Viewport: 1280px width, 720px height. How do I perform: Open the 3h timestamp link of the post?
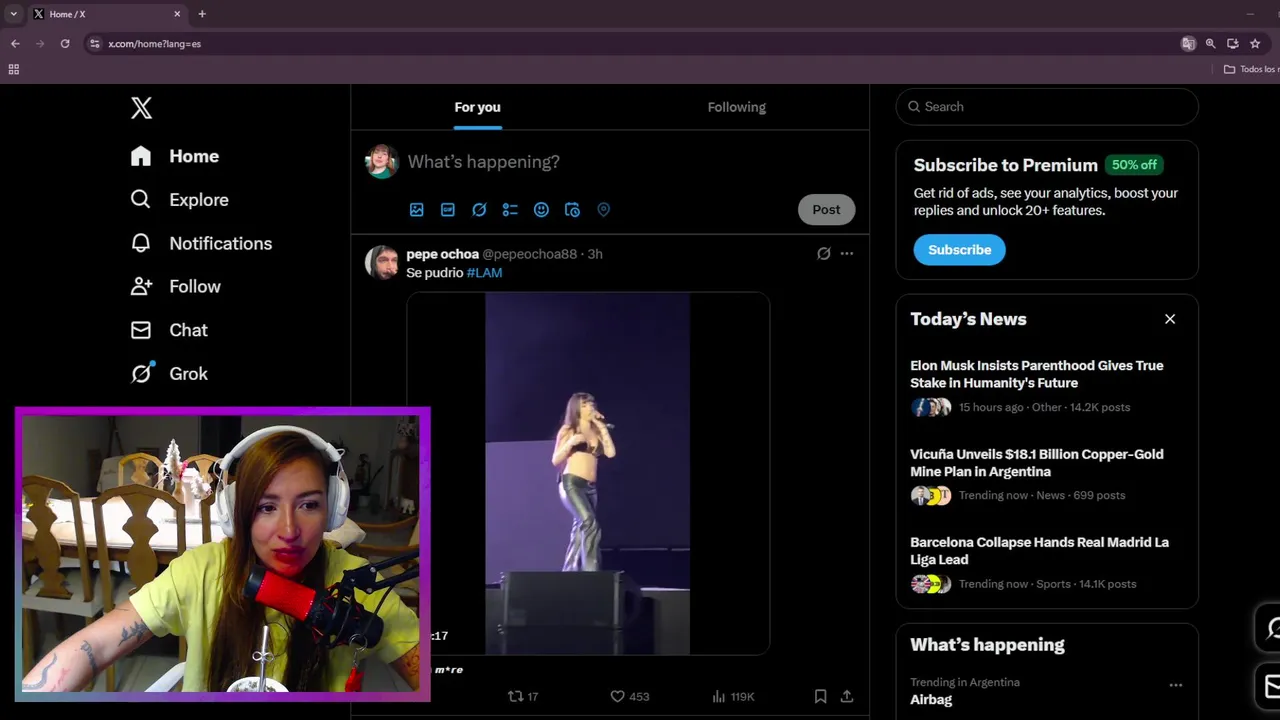click(x=595, y=254)
